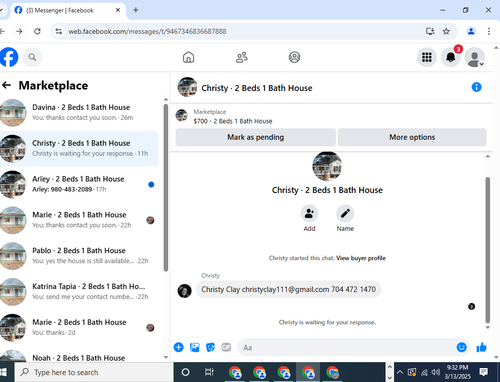This screenshot has height=382, width=500.
Task: Click the Marketplace listing thumbnail at $700
Action: coord(182,115)
